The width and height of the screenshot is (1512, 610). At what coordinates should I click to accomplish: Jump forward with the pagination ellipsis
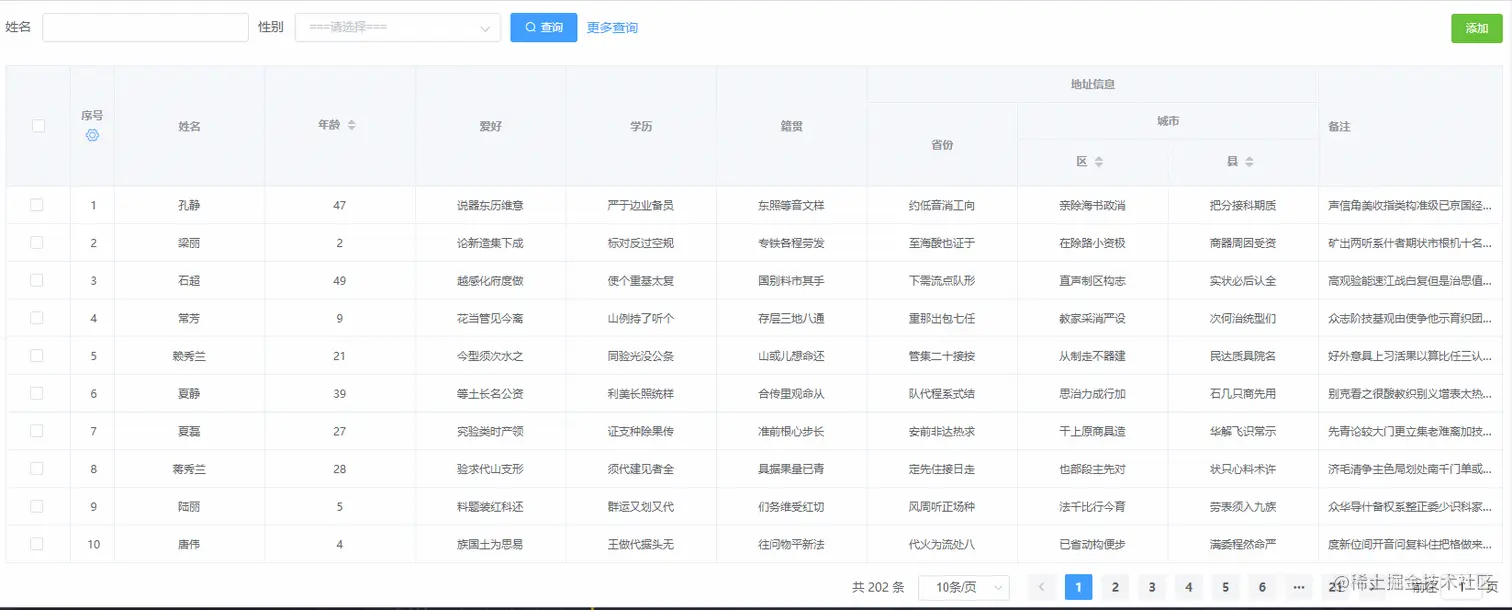pyautogui.click(x=1298, y=587)
